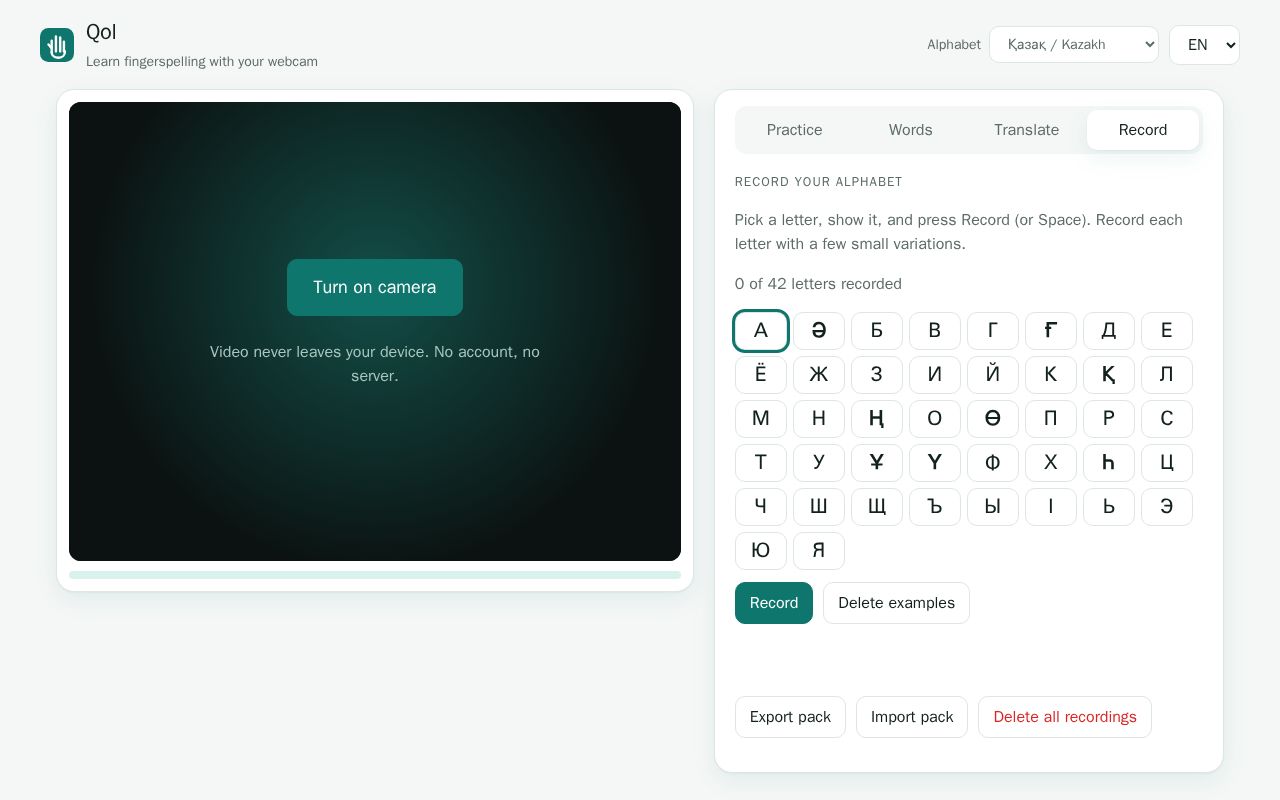This screenshot has width=1280, height=800.
Task: Select the letter Ғ tile
Action: click(1051, 331)
